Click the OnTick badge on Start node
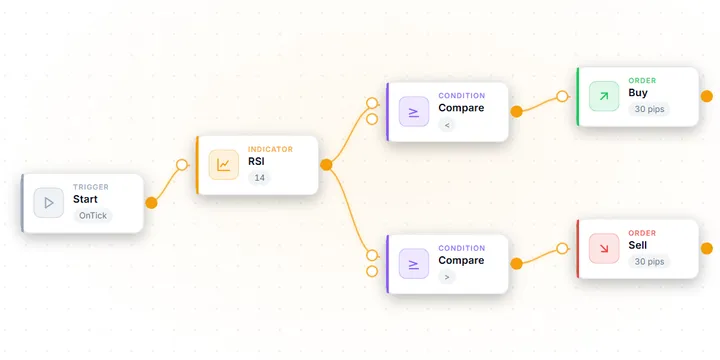This screenshot has width=720, height=360. tap(93, 216)
